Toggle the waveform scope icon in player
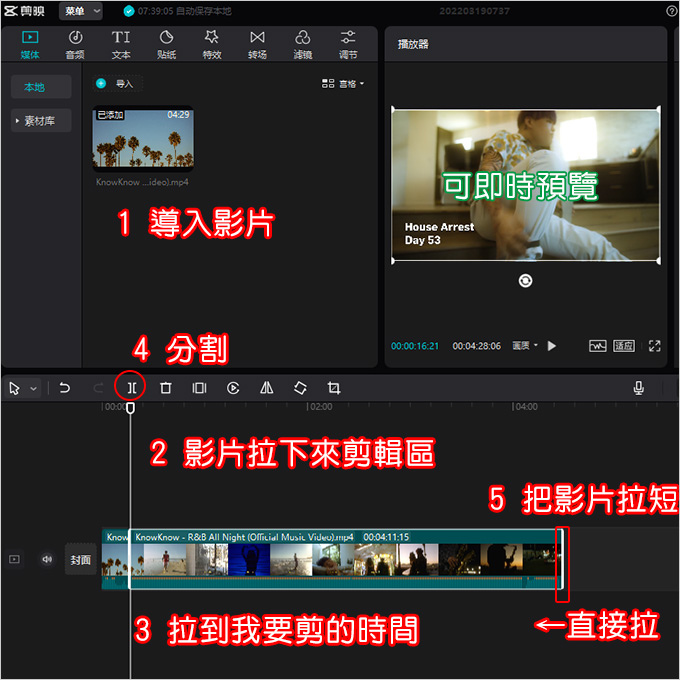680x680 pixels. (598, 346)
